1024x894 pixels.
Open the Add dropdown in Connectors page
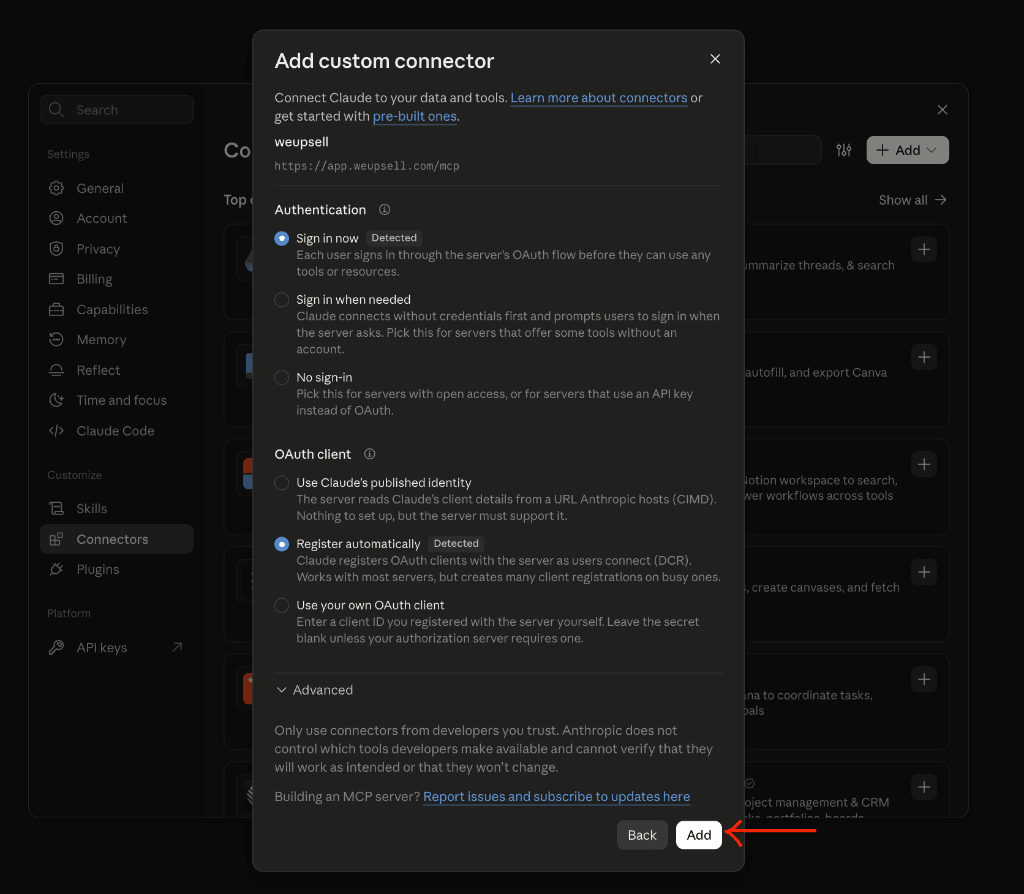[x=907, y=150]
